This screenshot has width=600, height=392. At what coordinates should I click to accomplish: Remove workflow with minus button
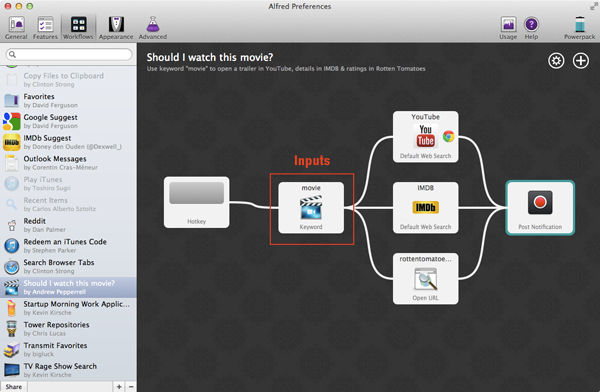[131, 387]
